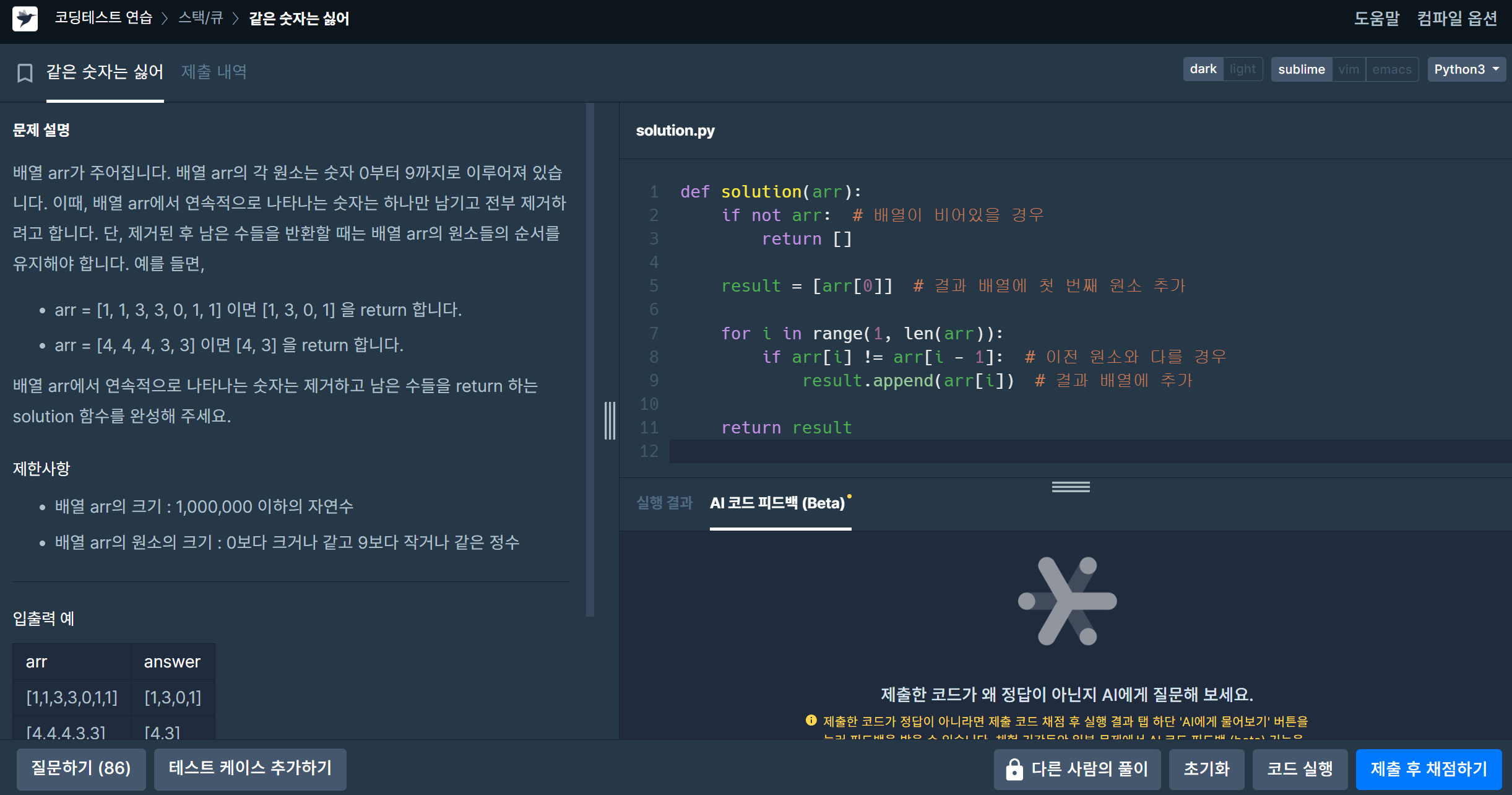
Task: Select the dark theme option
Action: click(1203, 69)
